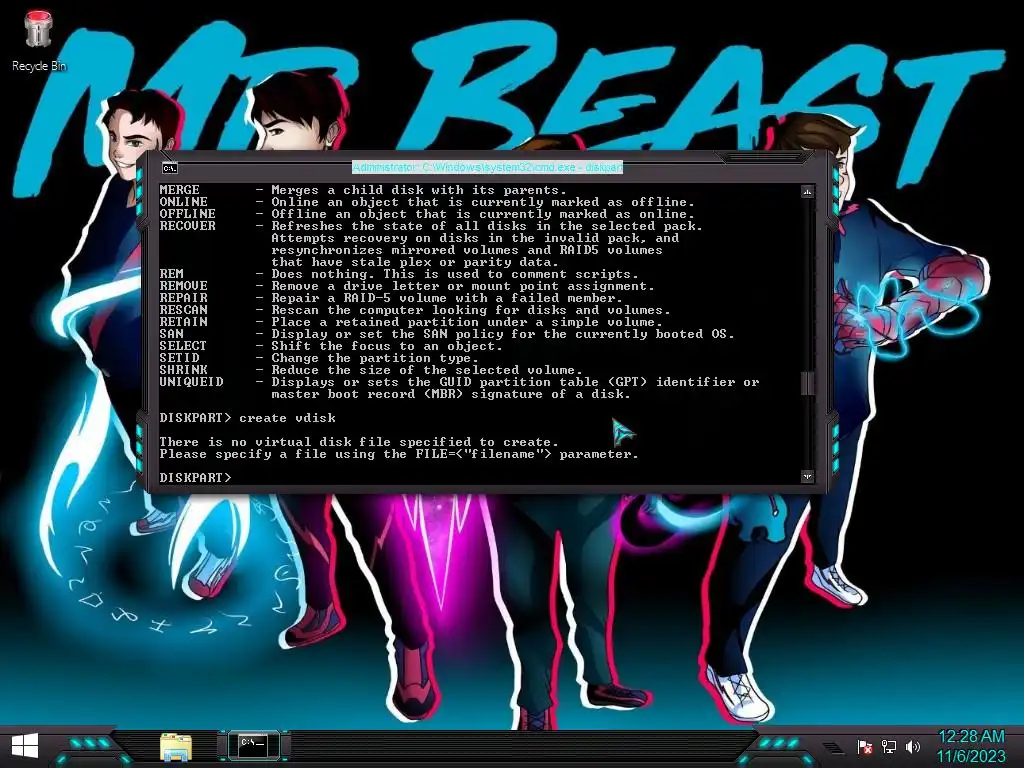Click the RECOVER command row
The width and height of the screenshot is (1024, 768).
pos(431,226)
